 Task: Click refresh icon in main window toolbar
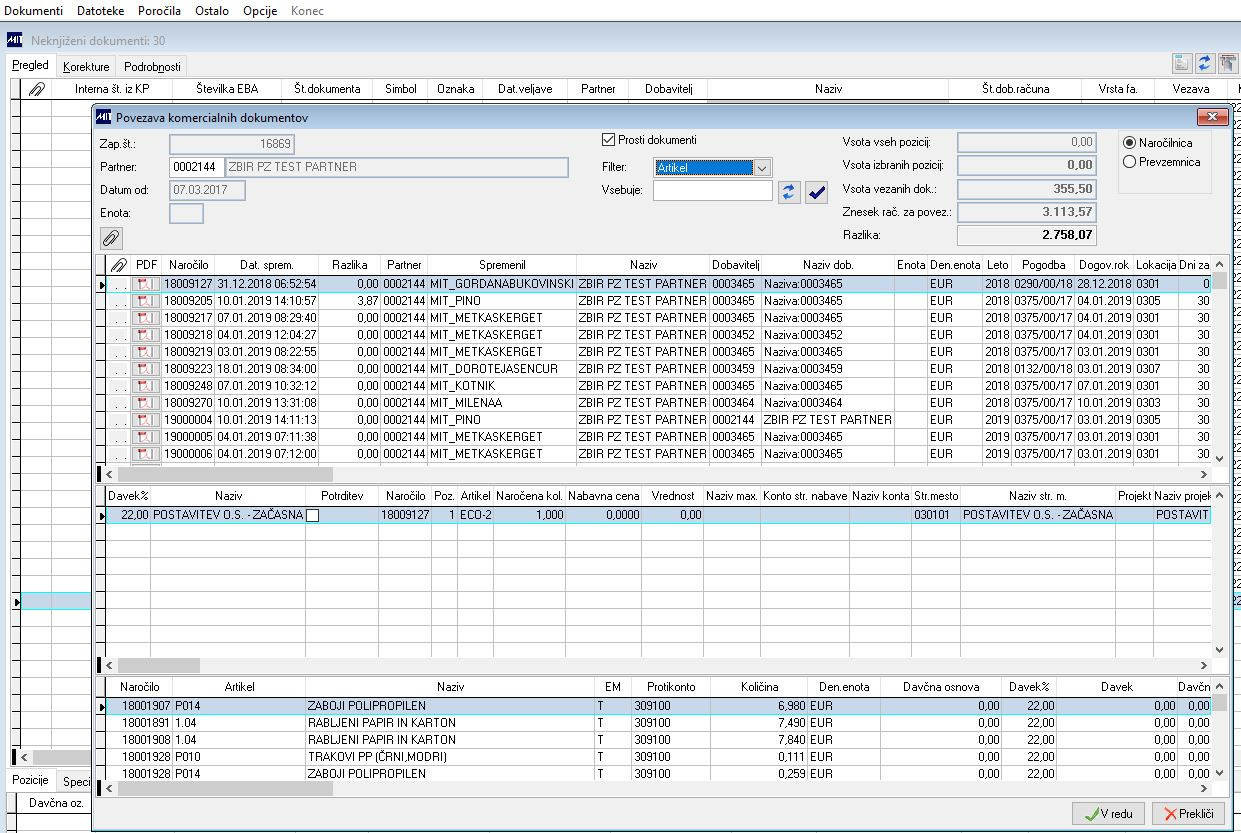point(1204,63)
